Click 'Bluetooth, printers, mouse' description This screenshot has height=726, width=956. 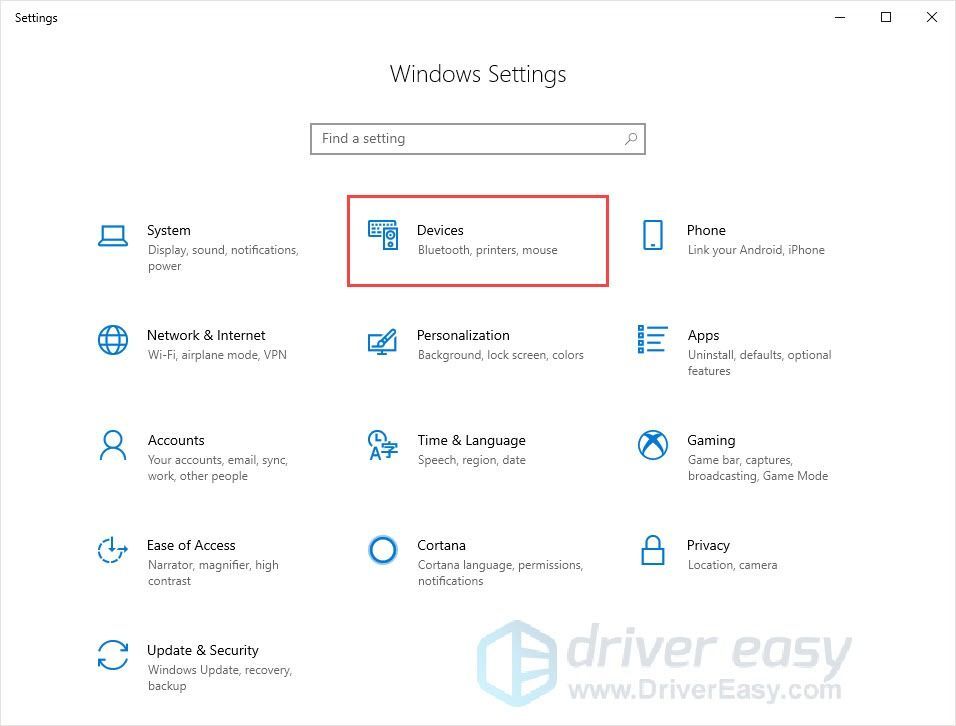point(488,250)
